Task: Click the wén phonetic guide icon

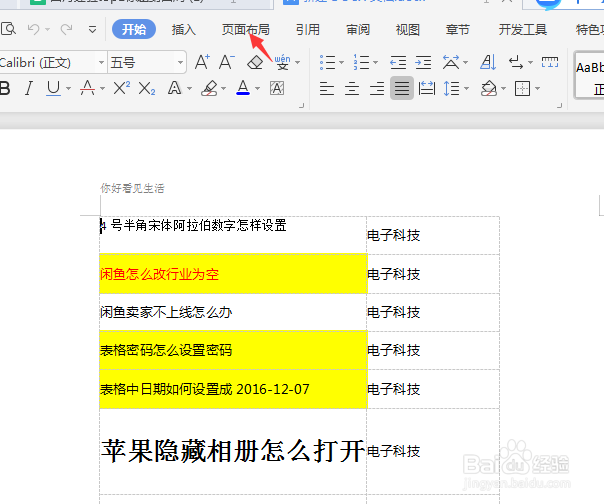Action: (x=283, y=62)
